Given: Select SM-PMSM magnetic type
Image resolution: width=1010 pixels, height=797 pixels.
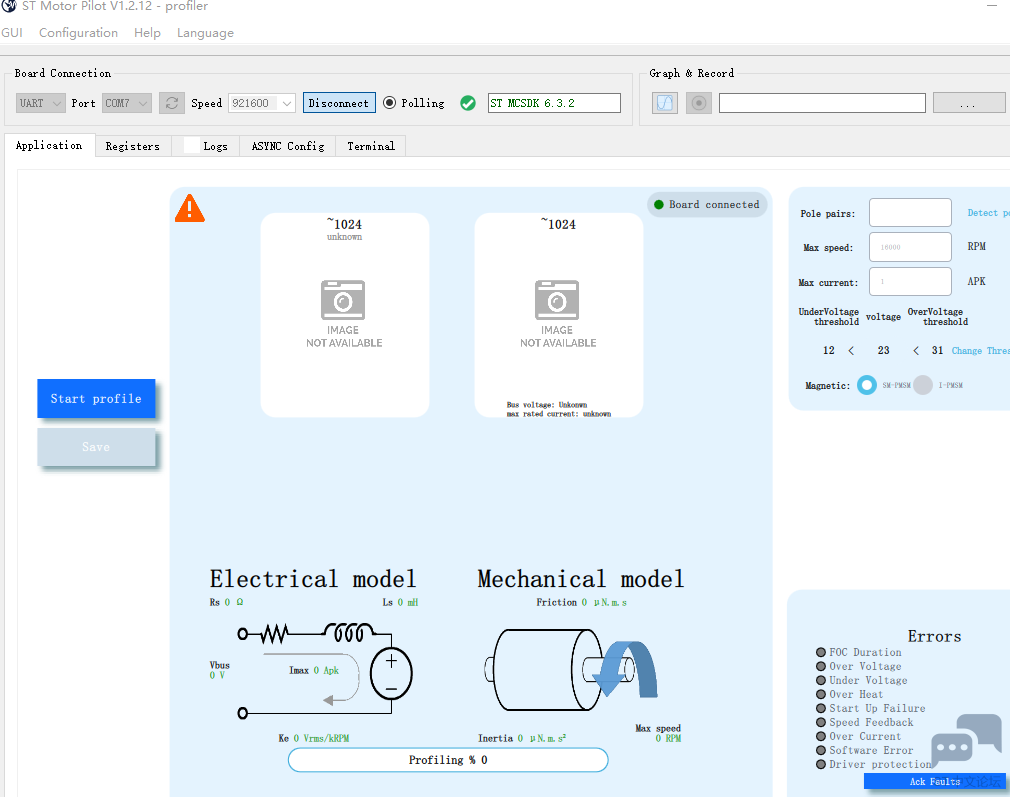Looking at the screenshot, I should point(866,385).
